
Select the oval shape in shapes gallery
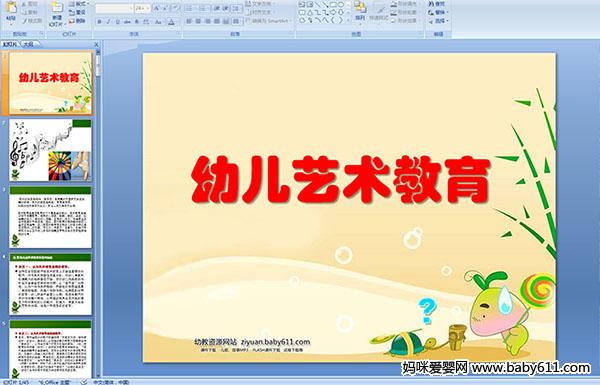pos(341,5)
